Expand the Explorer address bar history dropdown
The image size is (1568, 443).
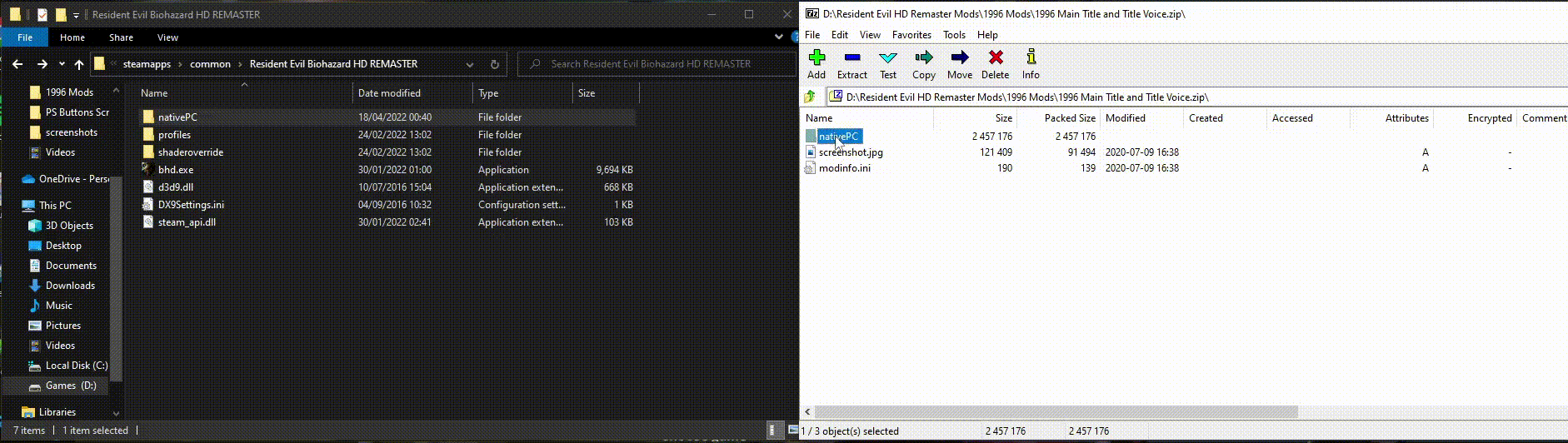point(470,64)
